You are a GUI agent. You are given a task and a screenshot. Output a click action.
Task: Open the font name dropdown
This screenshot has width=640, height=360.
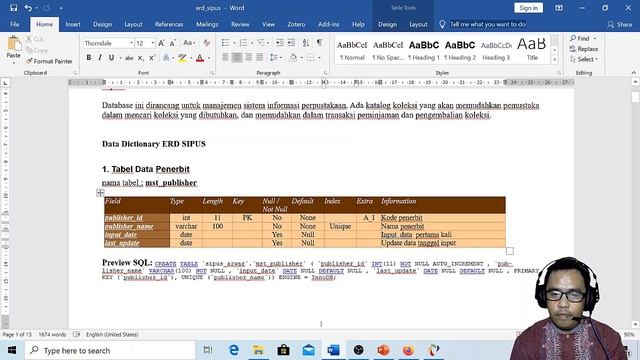pos(131,43)
